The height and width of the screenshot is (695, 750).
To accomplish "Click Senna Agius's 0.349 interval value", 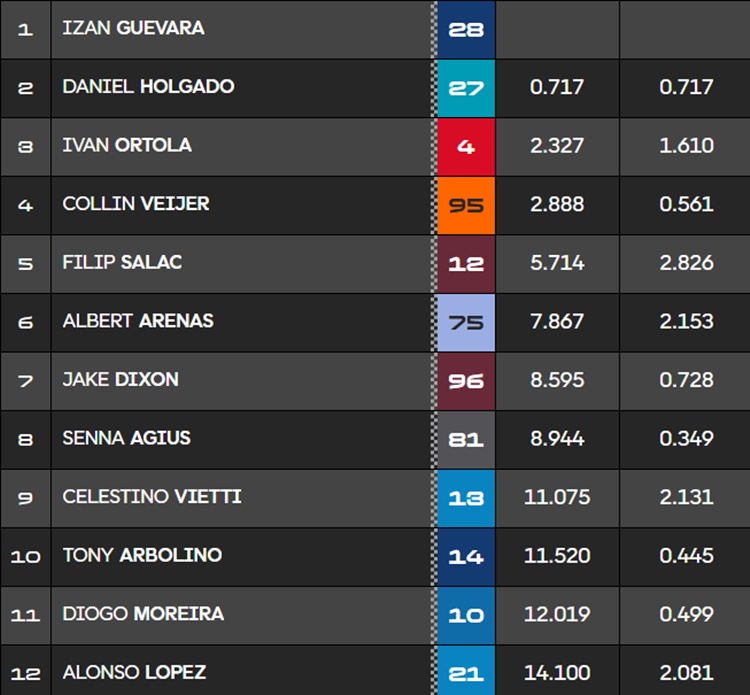I will point(686,438).
